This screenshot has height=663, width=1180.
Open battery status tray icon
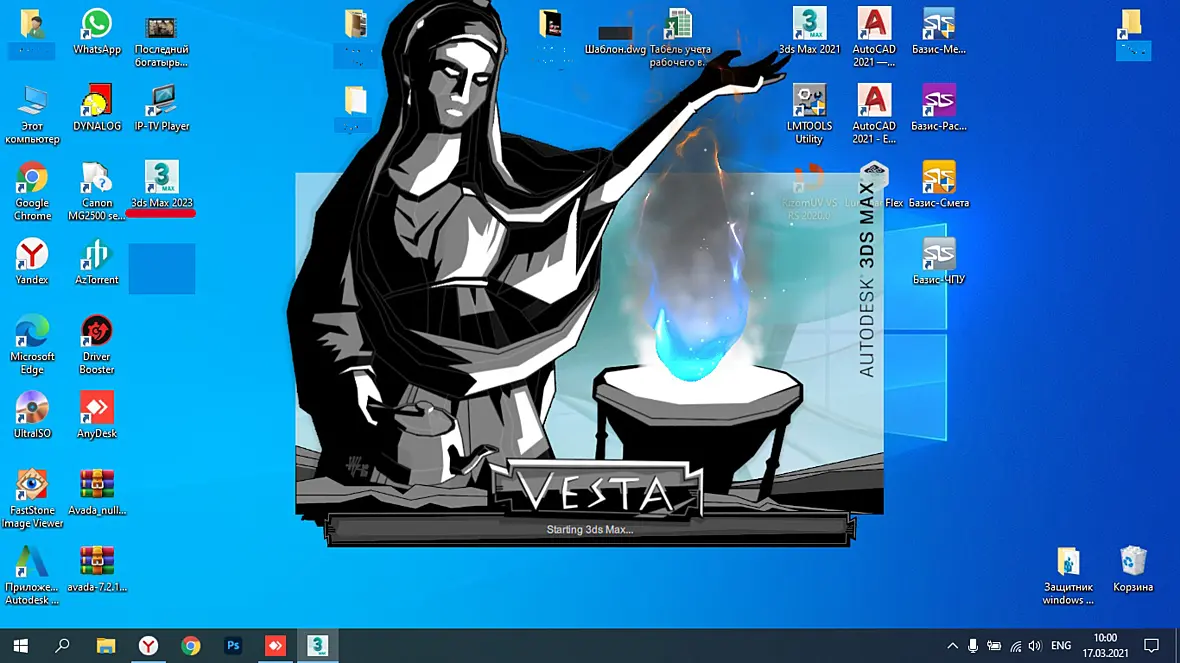tap(994, 646)
